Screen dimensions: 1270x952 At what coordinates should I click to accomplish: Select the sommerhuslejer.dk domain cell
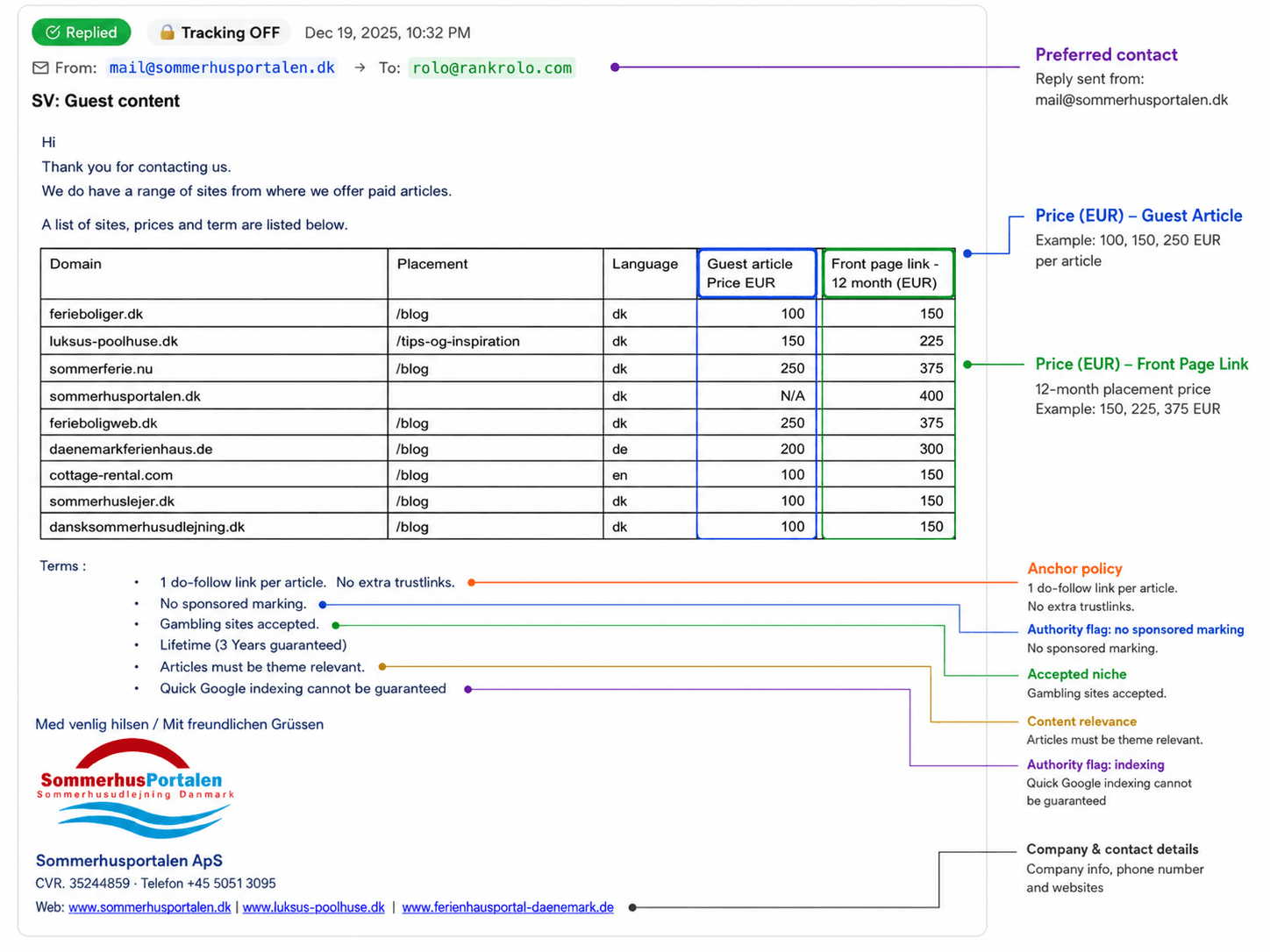click(x=214, y=501)
